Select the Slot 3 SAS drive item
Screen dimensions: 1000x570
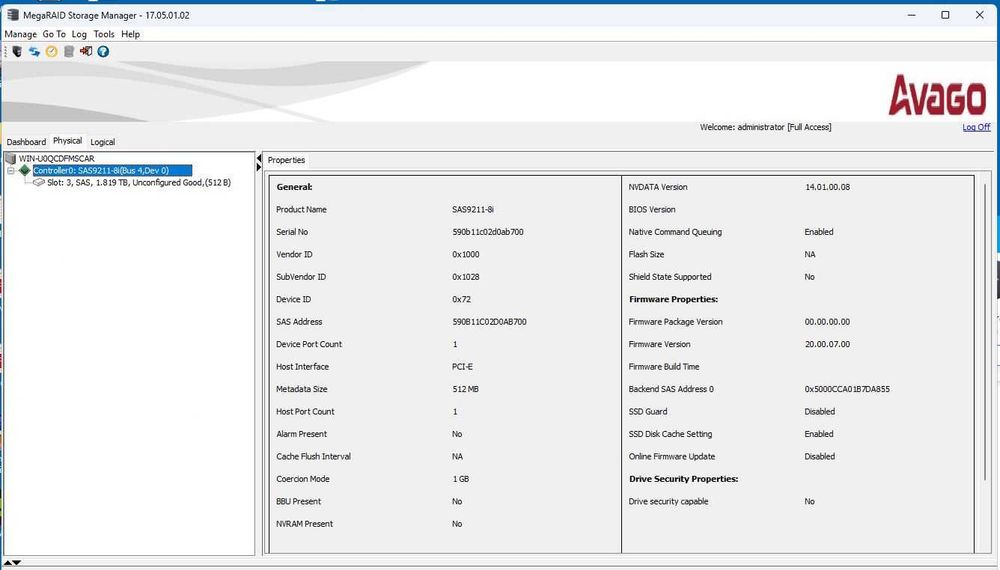coord(139,182)
